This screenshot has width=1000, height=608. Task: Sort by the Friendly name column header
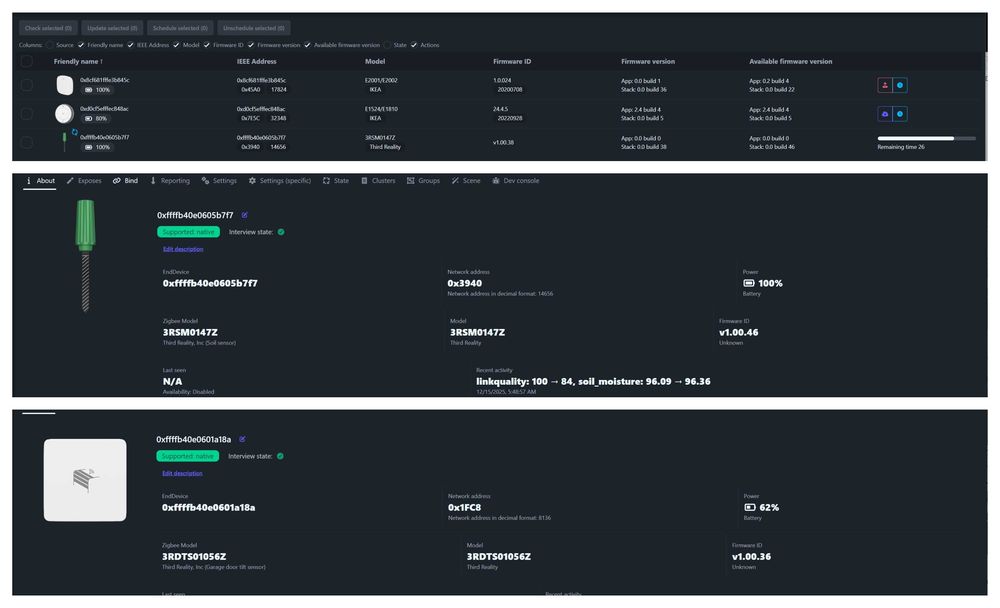(x=78, y=62)
